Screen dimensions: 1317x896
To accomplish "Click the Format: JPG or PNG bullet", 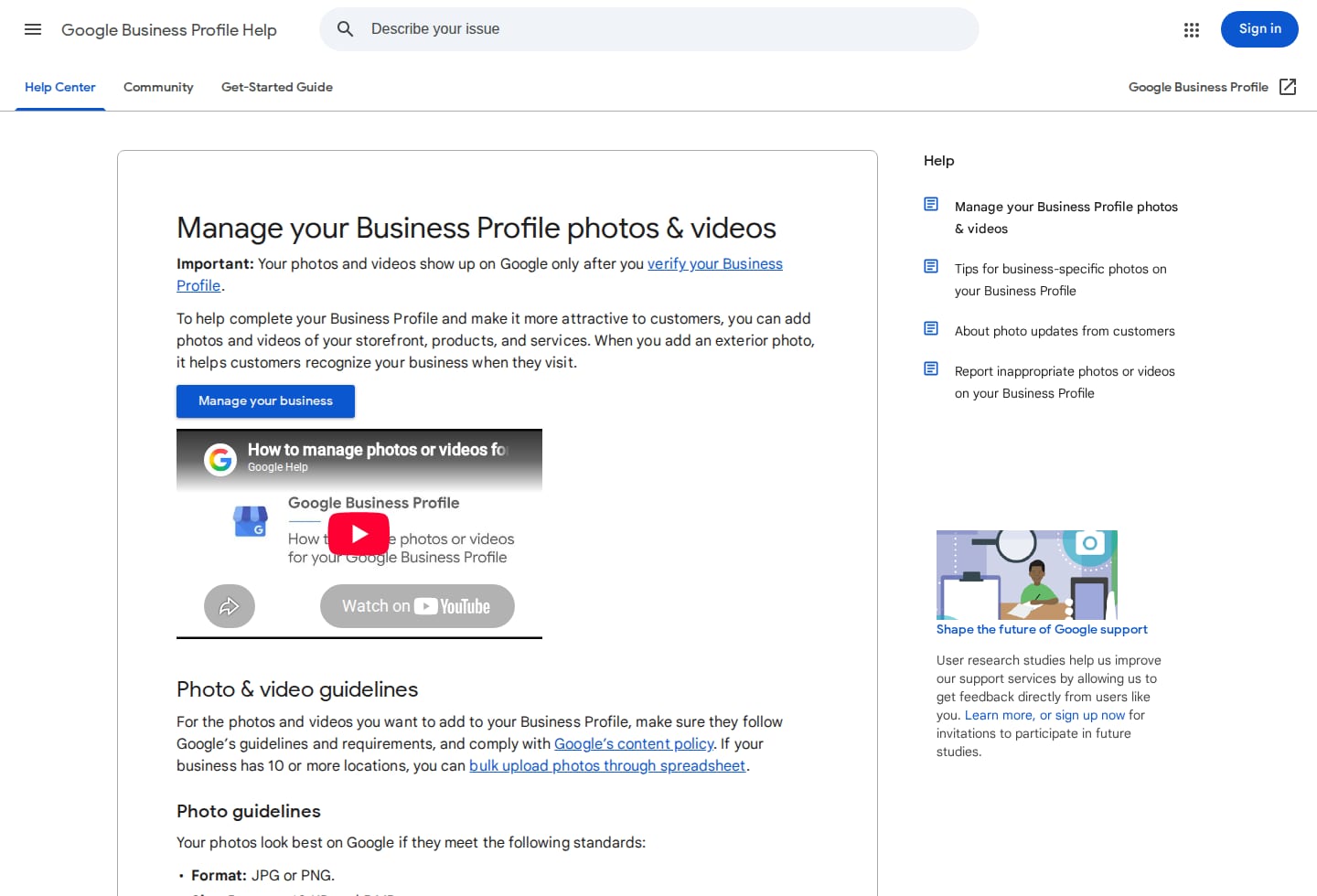I will click(262, 876).
